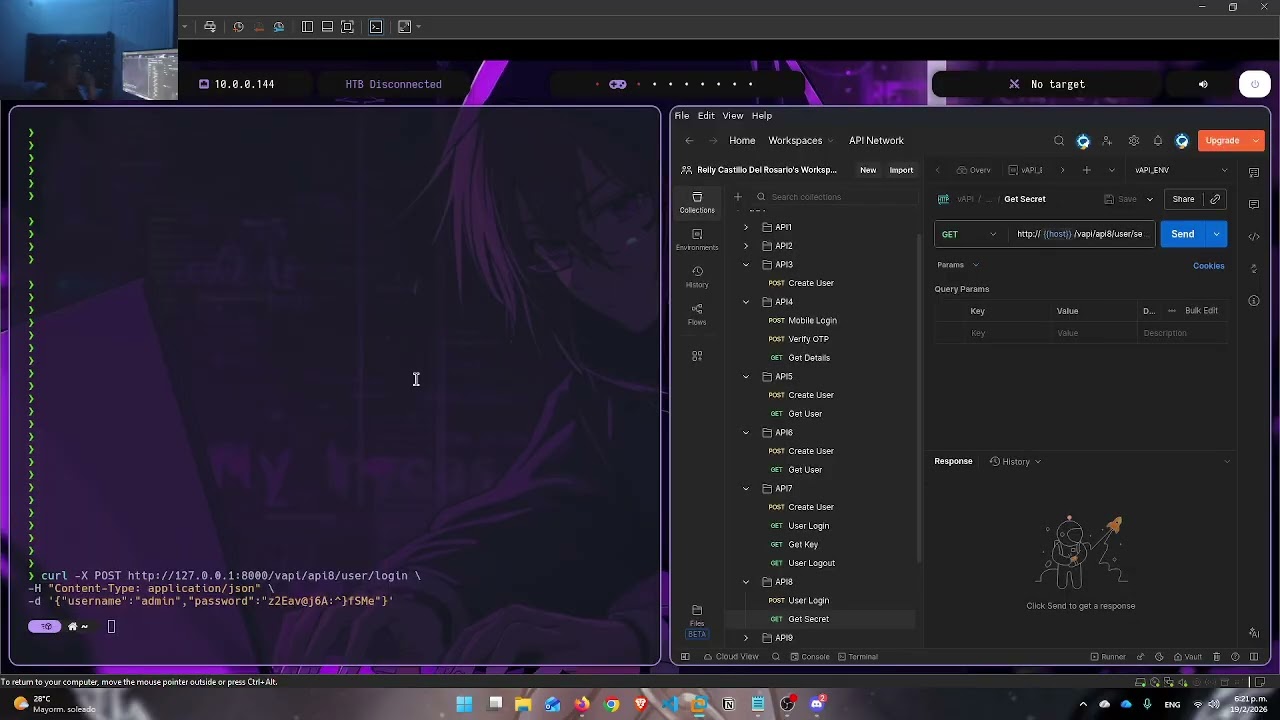Open the Send button dropdown arrow
1280x720 pixels.
point(1217,234)
